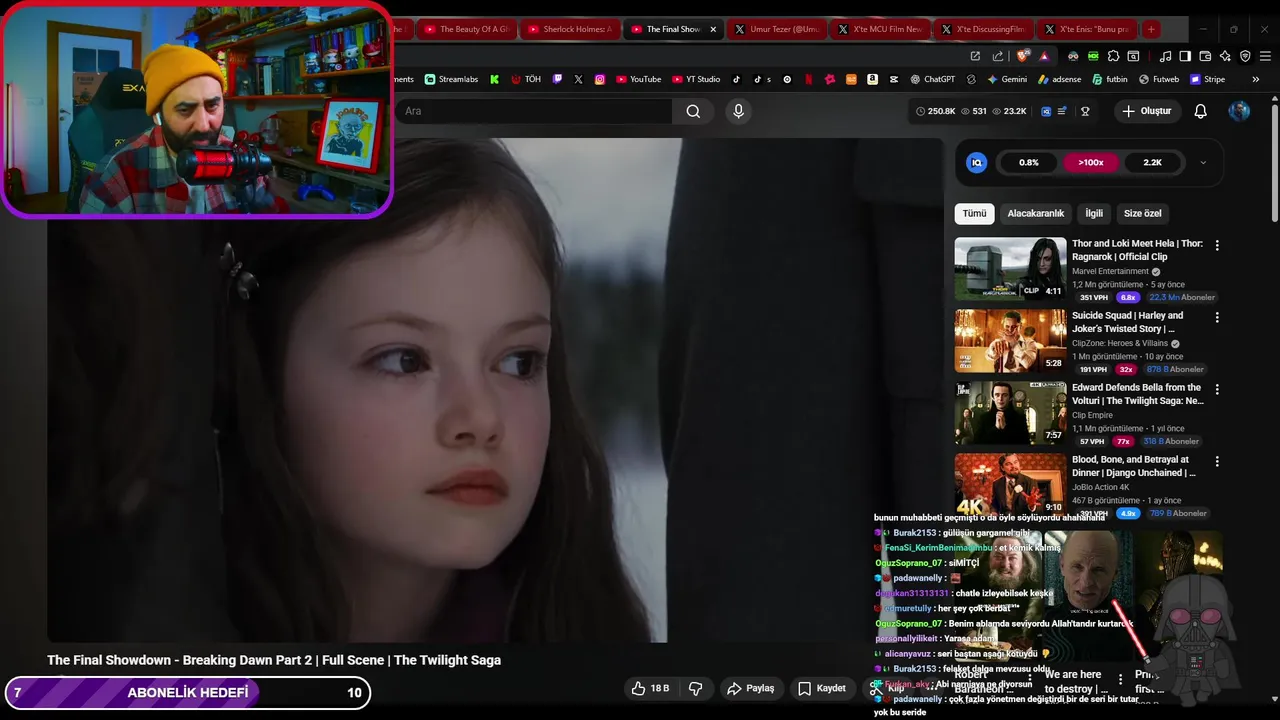The image size is (1280, 720).
Task: Open the X bookmark icon in bookmarks bar
Action: coord(578,79)
